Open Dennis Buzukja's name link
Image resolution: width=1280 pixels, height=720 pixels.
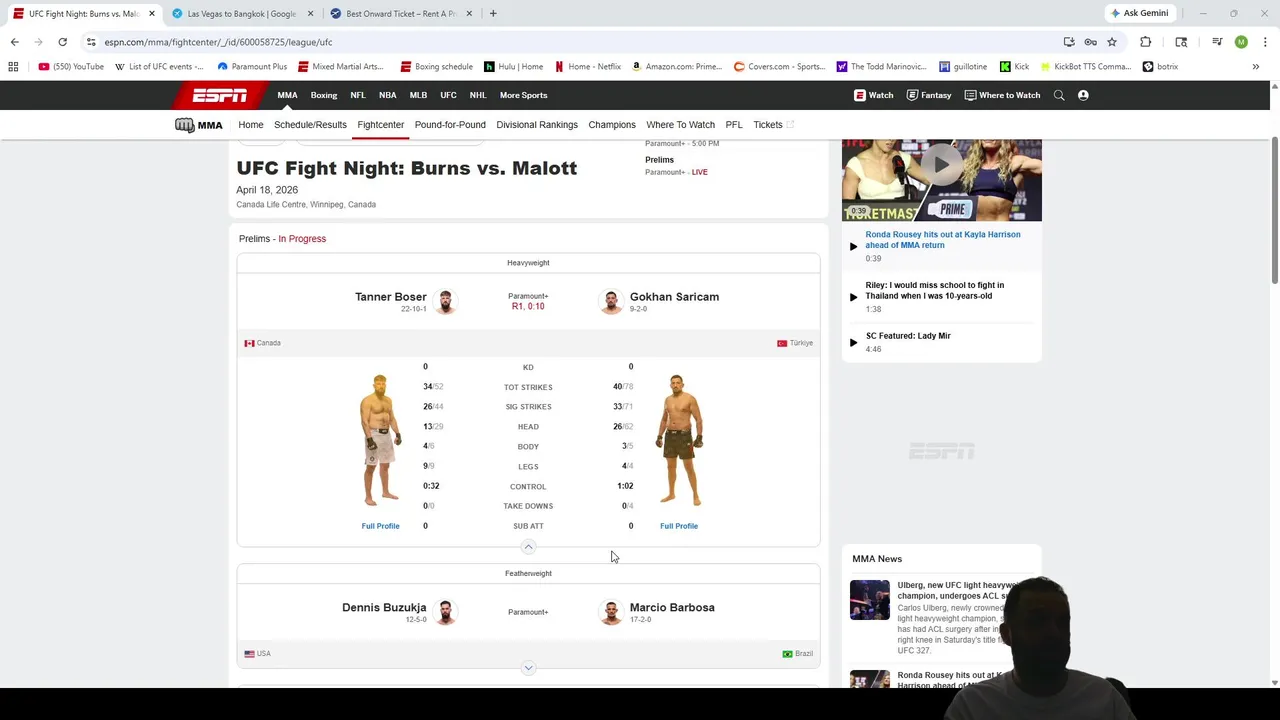click(384, 608)
